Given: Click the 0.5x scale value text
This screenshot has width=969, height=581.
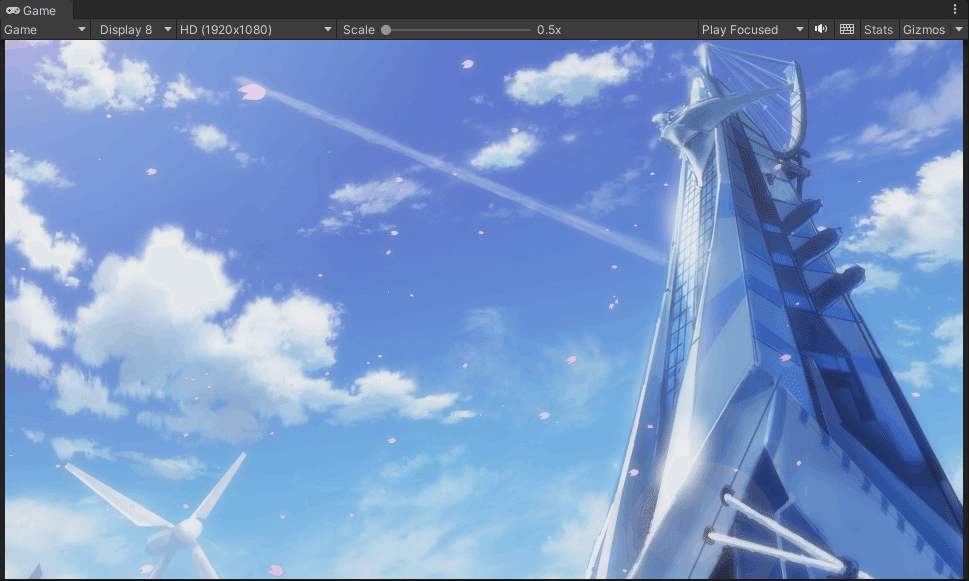Looking at the screenshot, I should [x=549, y=30].
